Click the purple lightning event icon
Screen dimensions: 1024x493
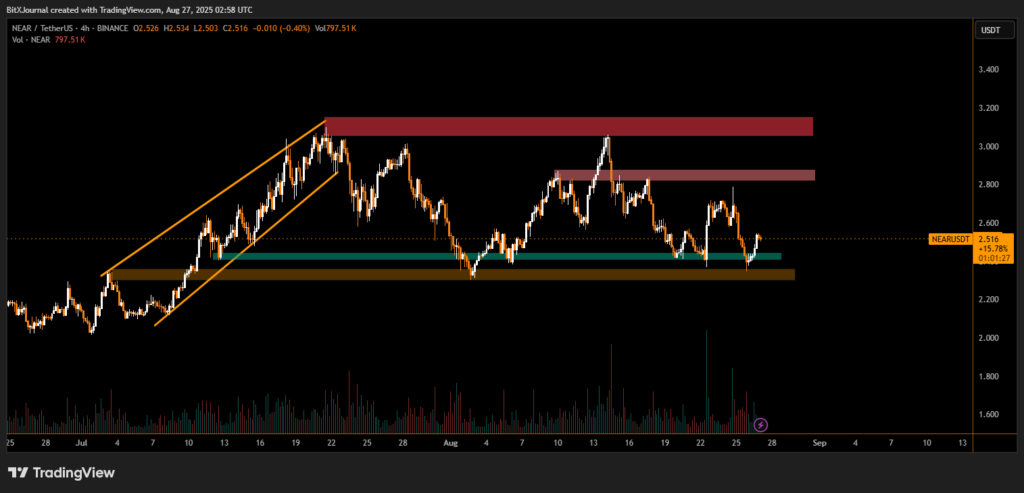point(760,425)
